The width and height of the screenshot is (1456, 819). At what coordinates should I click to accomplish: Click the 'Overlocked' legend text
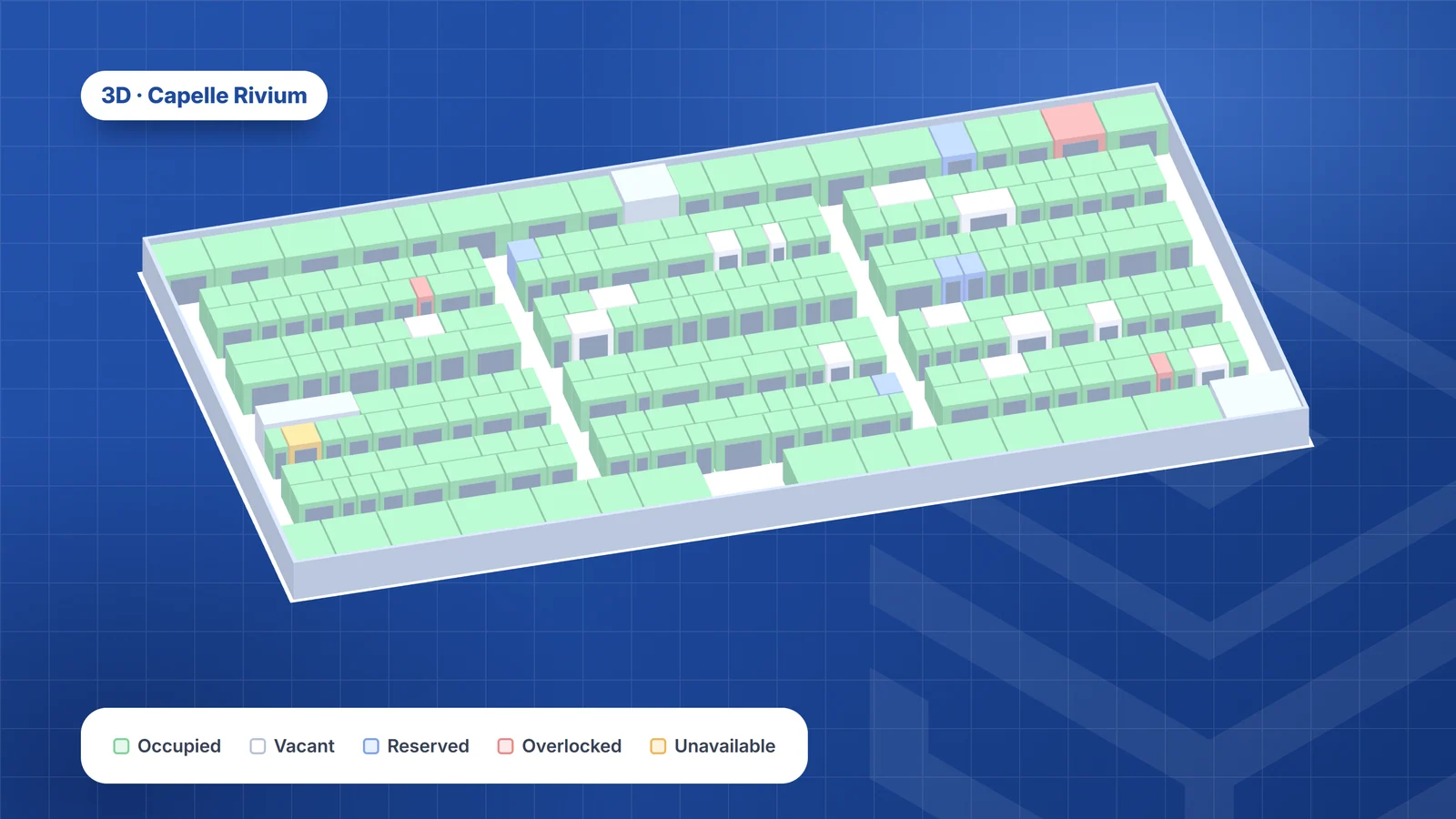tap(571, 746)
